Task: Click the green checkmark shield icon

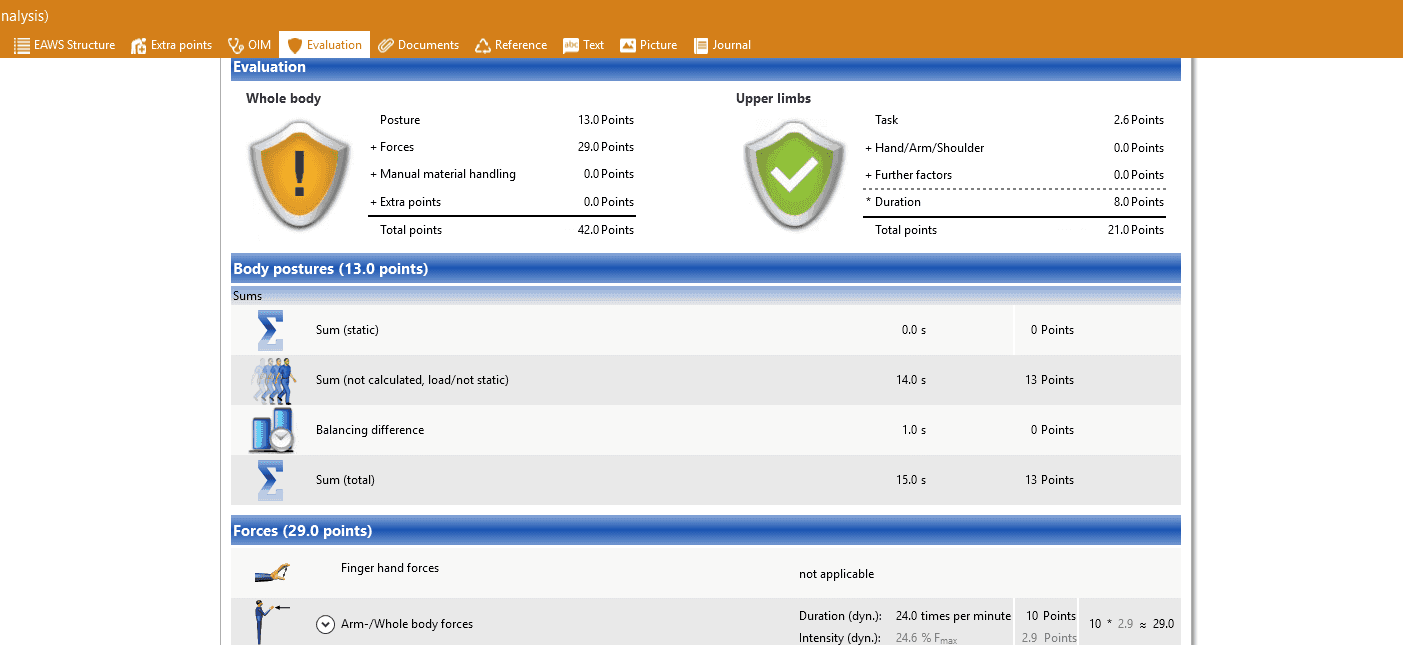Action: click(x=793, y=175)
